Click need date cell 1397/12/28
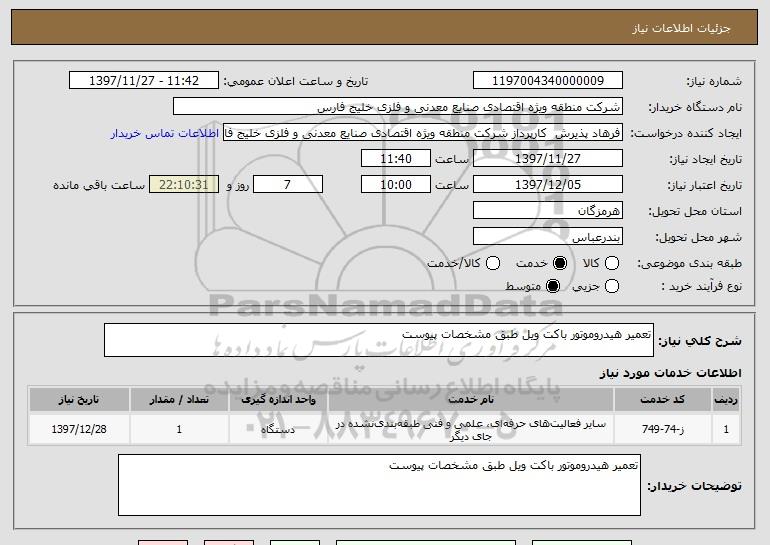Viewport: 770px width, 545px height. [79, 429]
